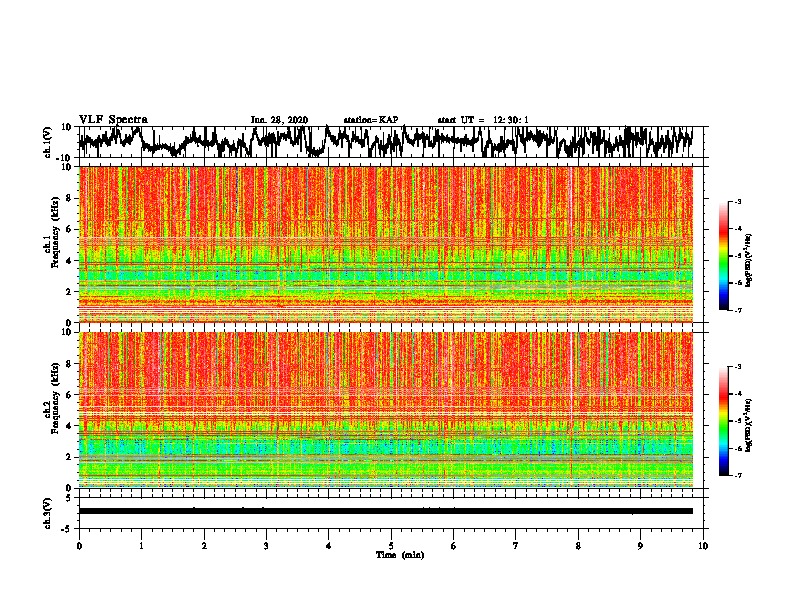Click time axis tick label "4"
This screenshot has height=612, width=792.
click(x=329, y=546)
